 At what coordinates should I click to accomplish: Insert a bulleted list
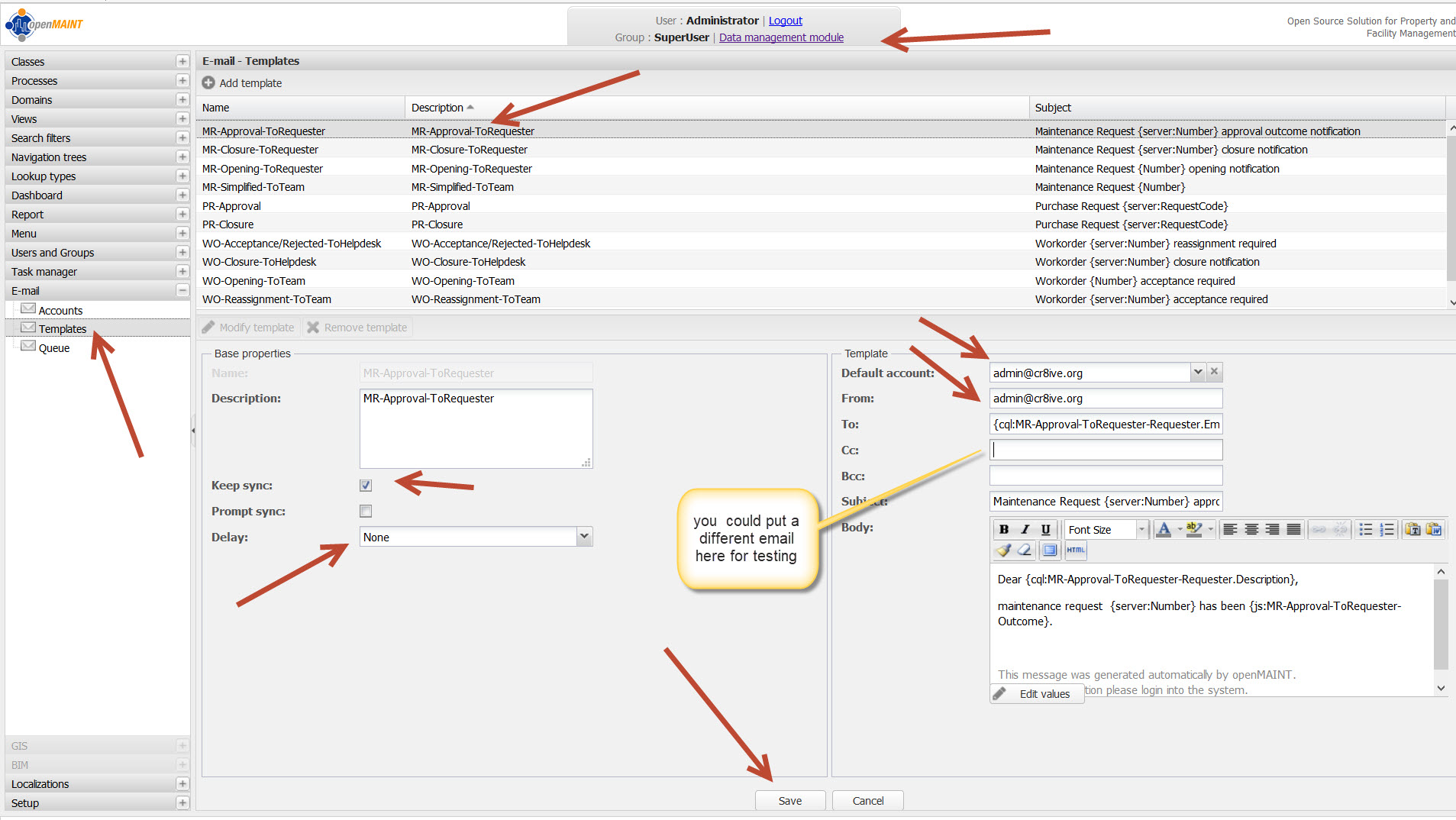point(1366,529)
